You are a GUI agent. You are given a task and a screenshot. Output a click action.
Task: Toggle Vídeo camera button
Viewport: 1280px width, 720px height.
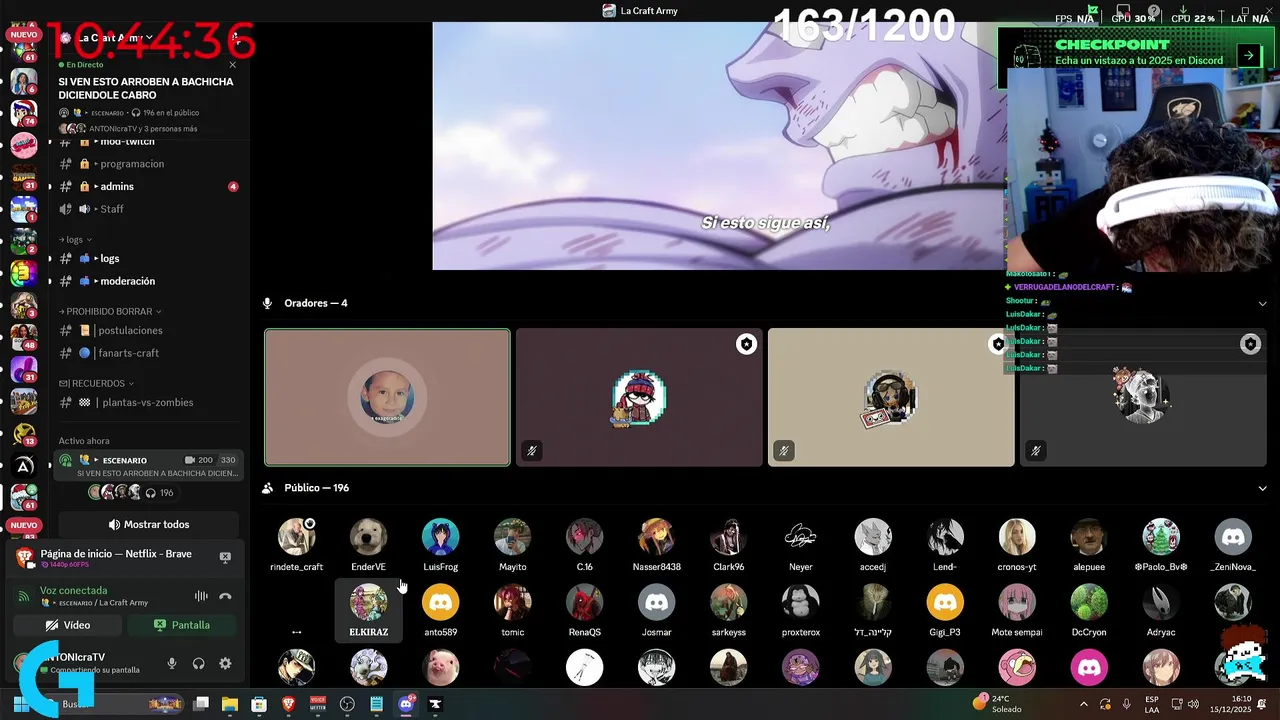click(x=68, y=625)
